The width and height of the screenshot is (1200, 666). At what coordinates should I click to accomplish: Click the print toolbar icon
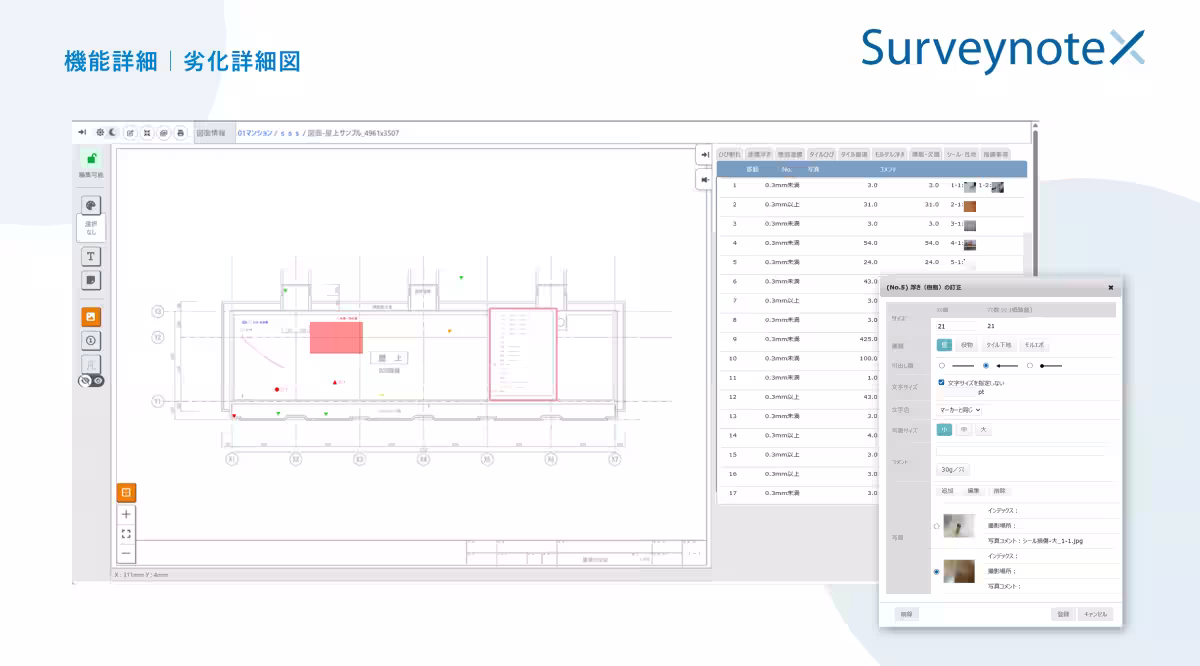180,132
